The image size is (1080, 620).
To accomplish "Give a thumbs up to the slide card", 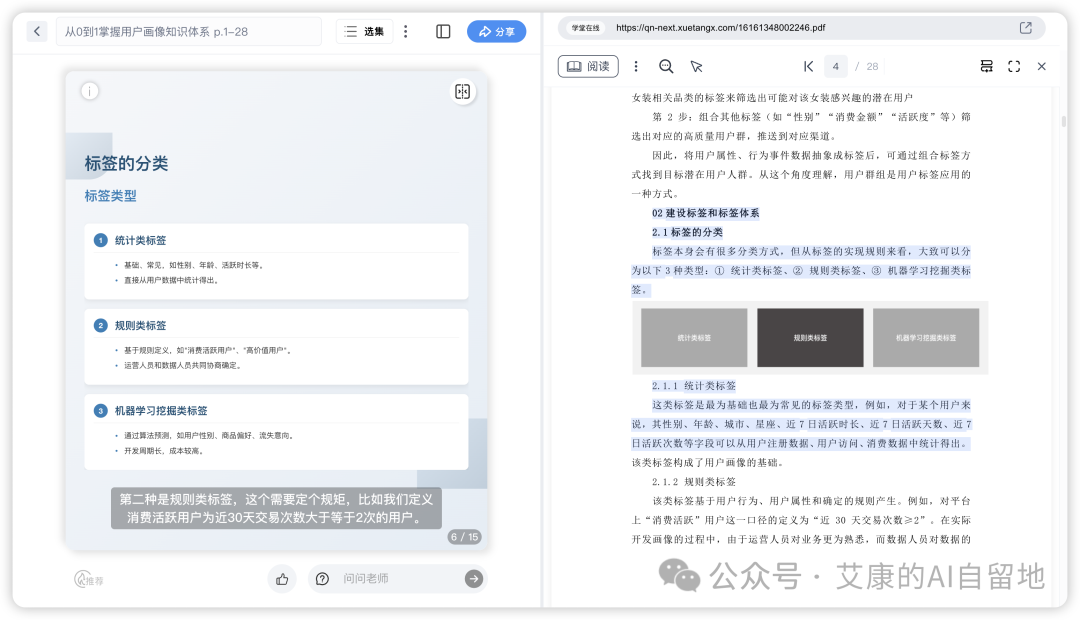I will (x=282, y=578).
